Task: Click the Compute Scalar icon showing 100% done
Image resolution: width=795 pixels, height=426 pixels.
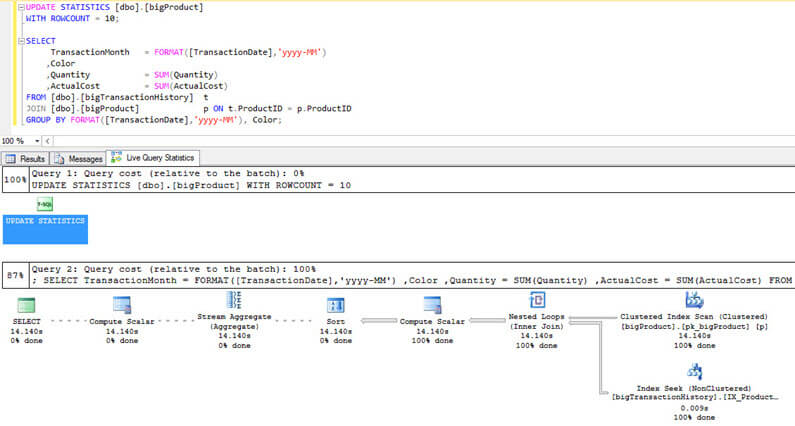Action: [432, 305]
